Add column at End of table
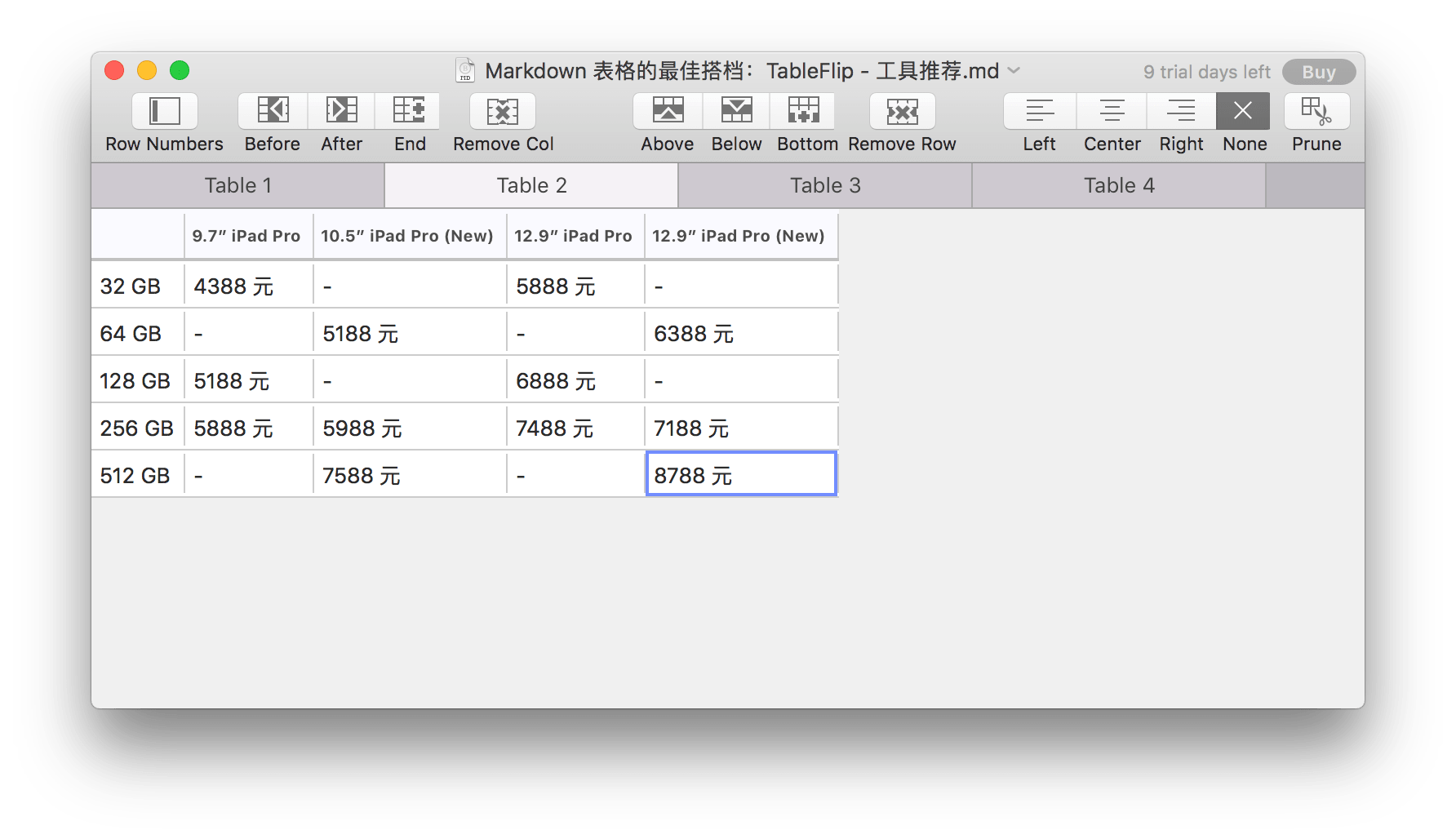The image size is (1456, 839). point(409,111)
